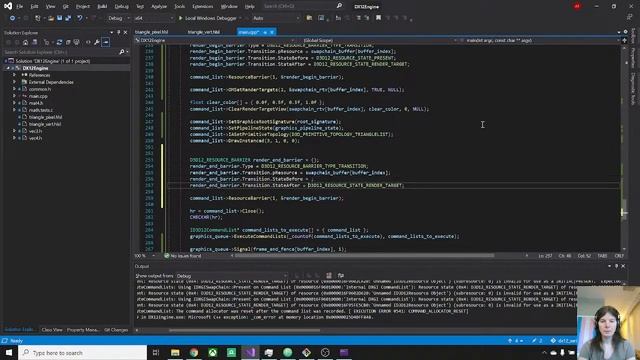
Task: Click the Undo toolbar icon
Action: [x=80, y=18]
